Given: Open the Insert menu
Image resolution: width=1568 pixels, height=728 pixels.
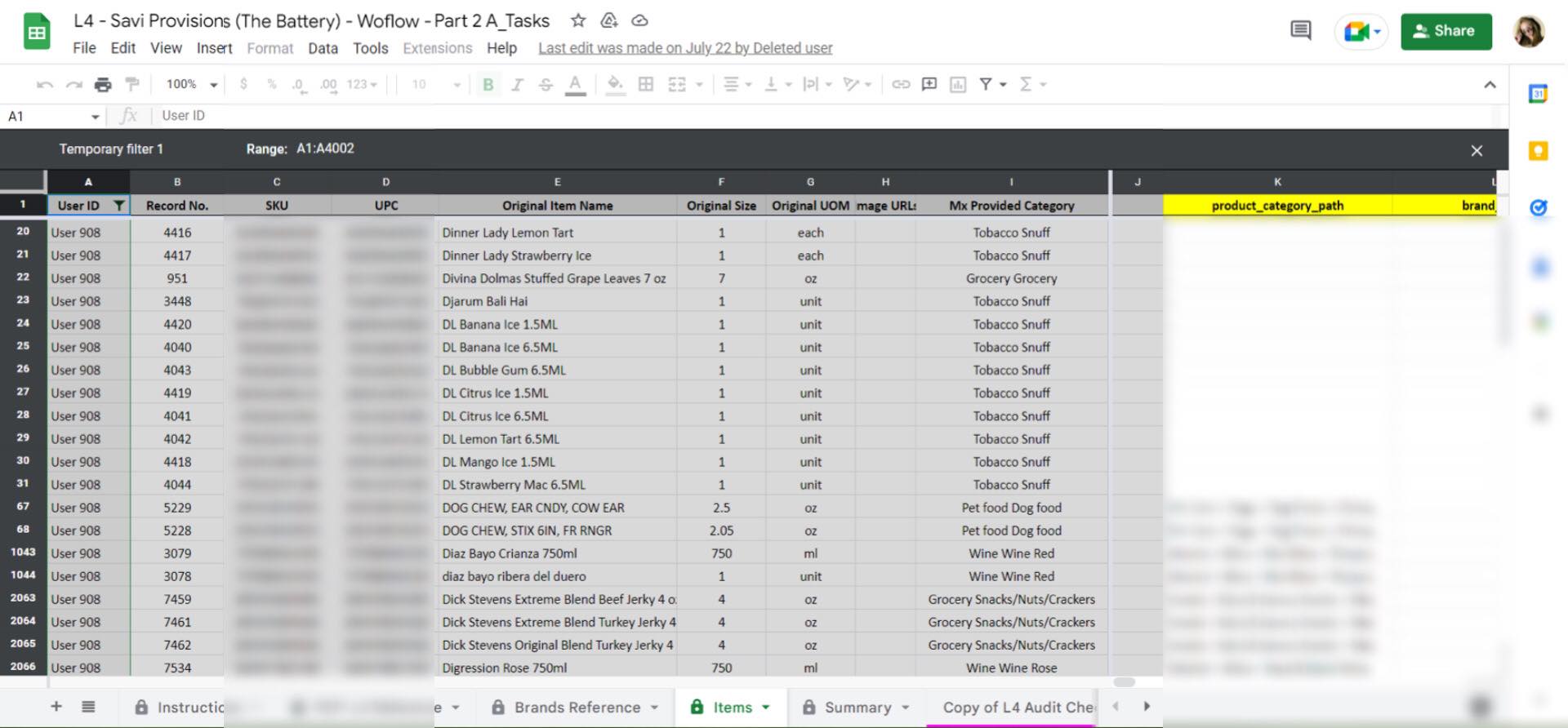Looking at the screenshot, I should [x=214, y=48].
